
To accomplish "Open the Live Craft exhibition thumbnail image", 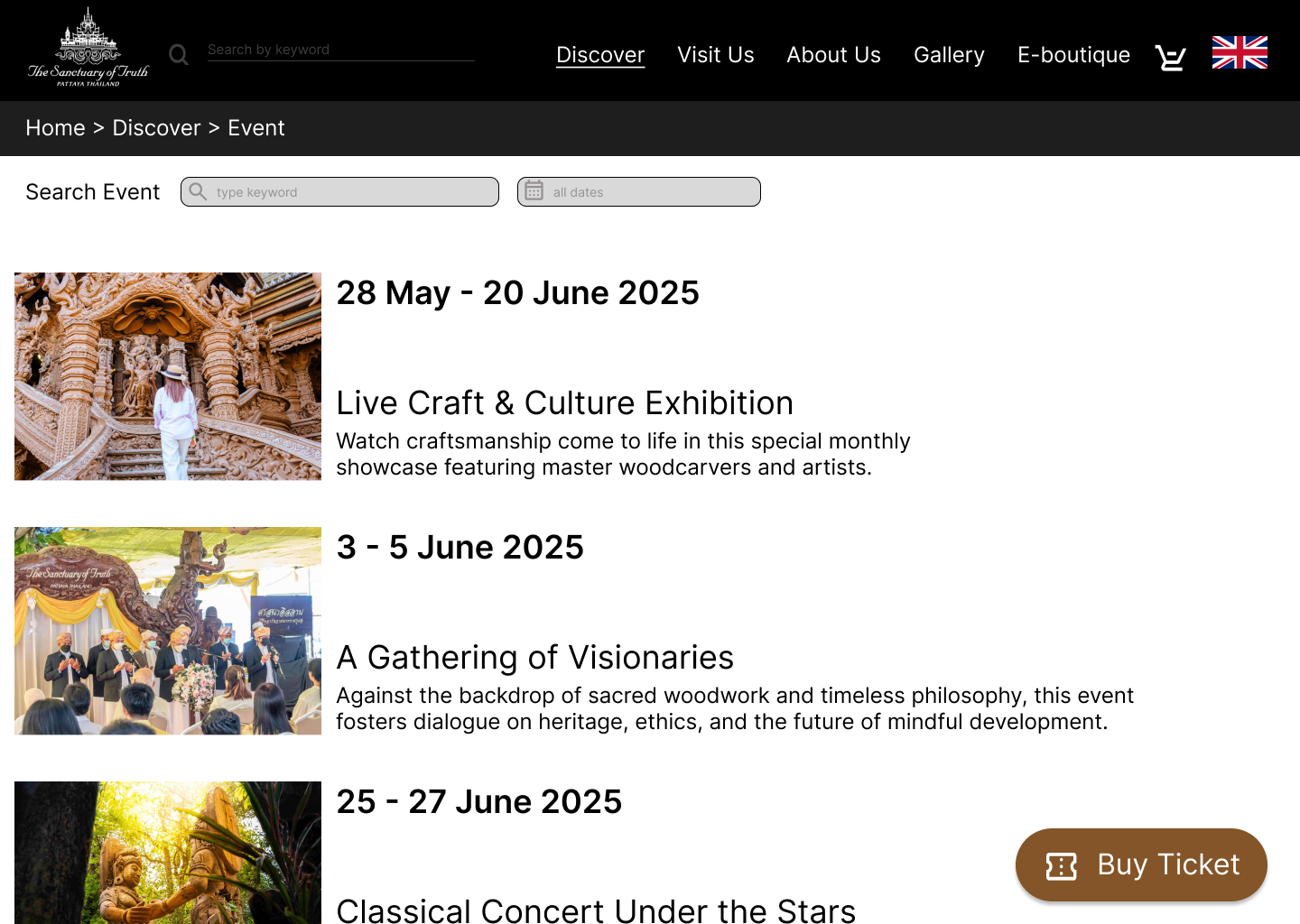I will [x=168, y=376].
